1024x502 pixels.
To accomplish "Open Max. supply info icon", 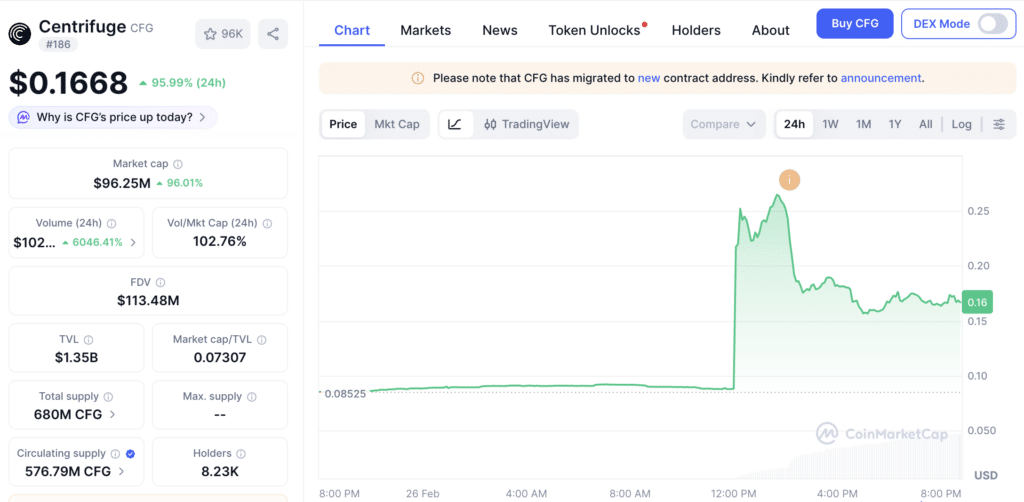I will point(251,396).
